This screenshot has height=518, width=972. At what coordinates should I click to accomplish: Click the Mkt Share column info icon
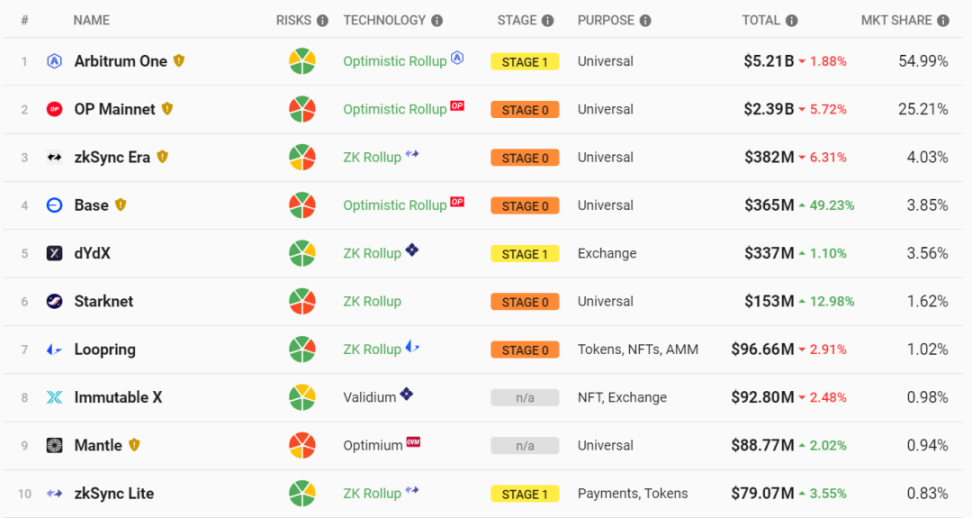coord(943,20)
